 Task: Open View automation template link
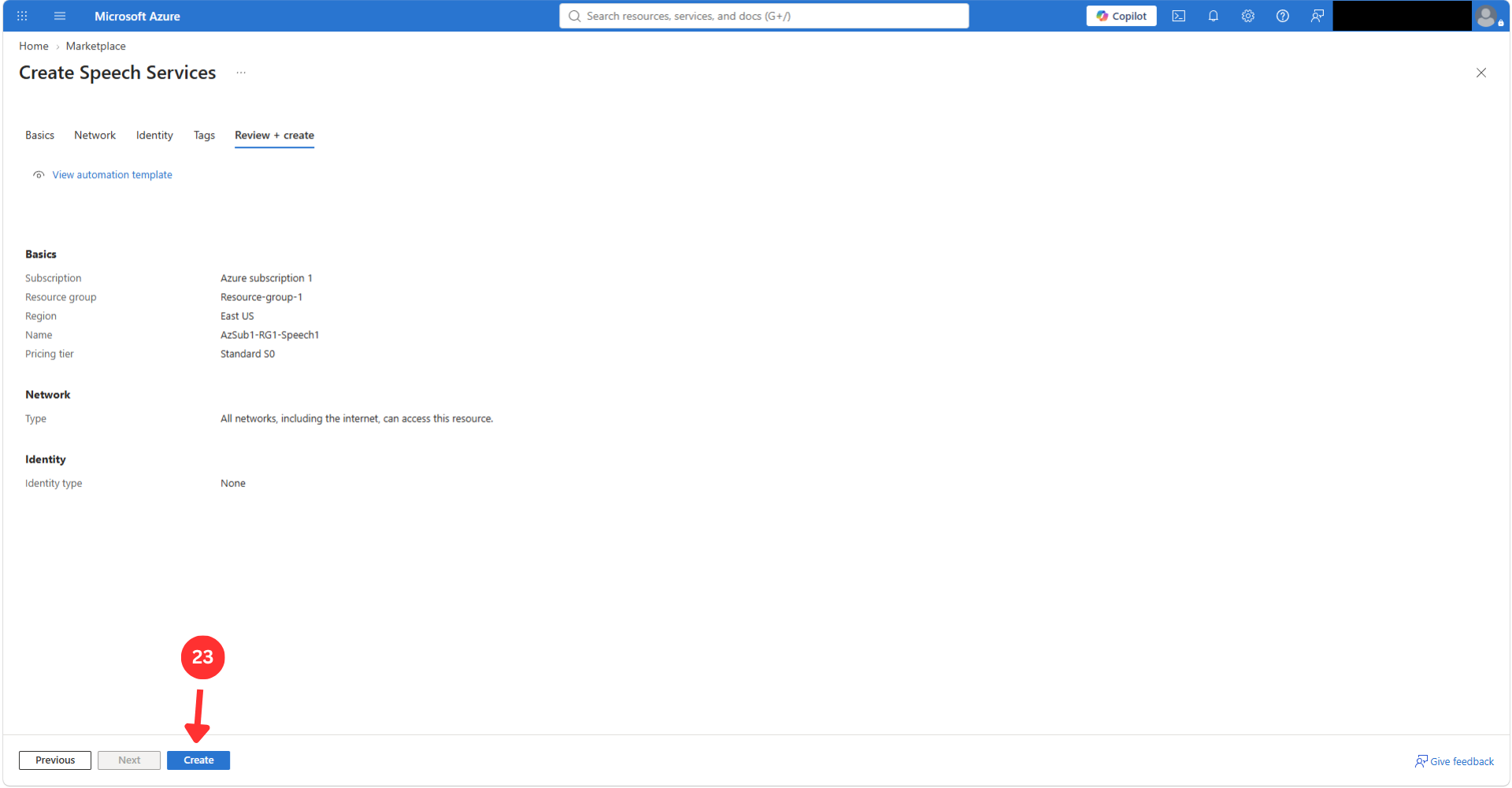point(112,175)
